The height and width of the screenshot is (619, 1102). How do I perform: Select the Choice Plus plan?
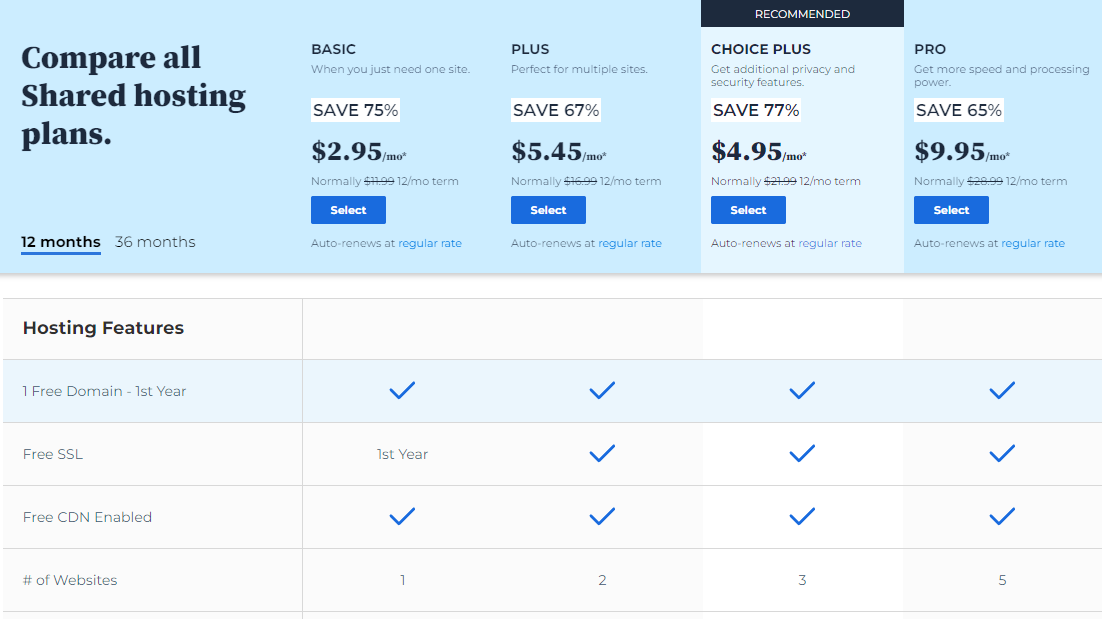tap(748, 210)
